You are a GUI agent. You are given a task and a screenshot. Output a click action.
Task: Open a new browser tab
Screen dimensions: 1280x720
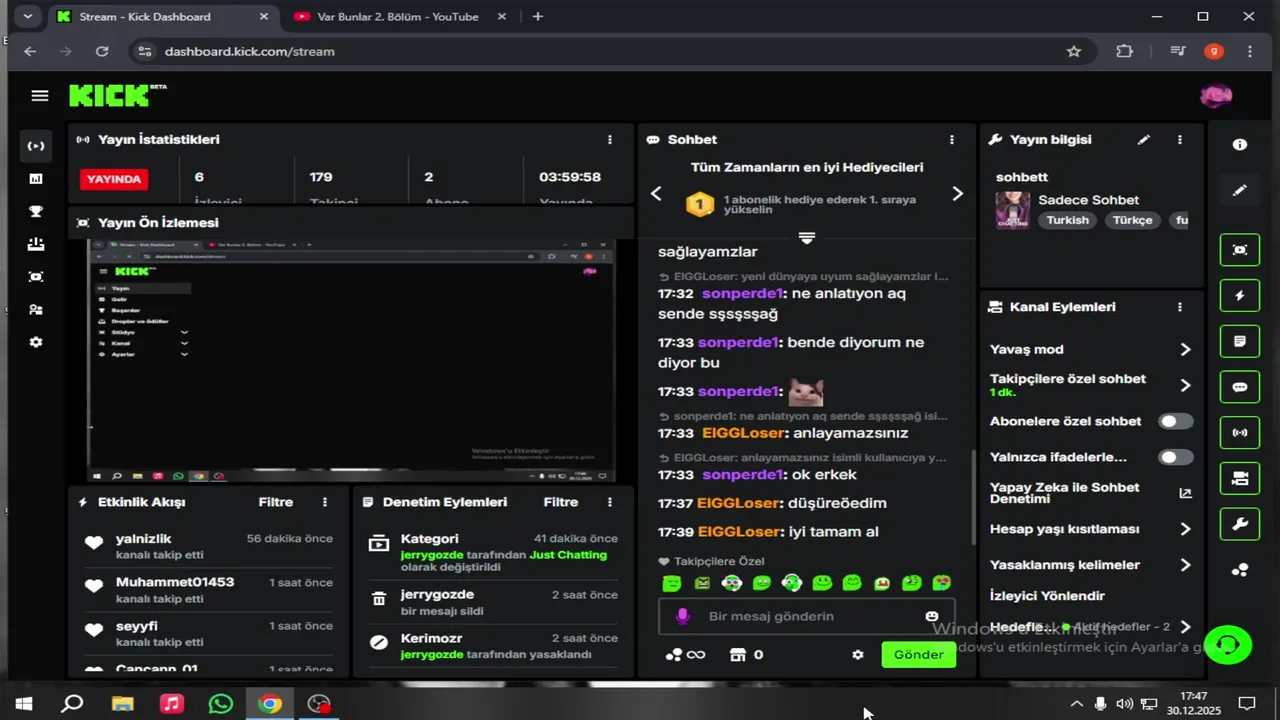538,16
